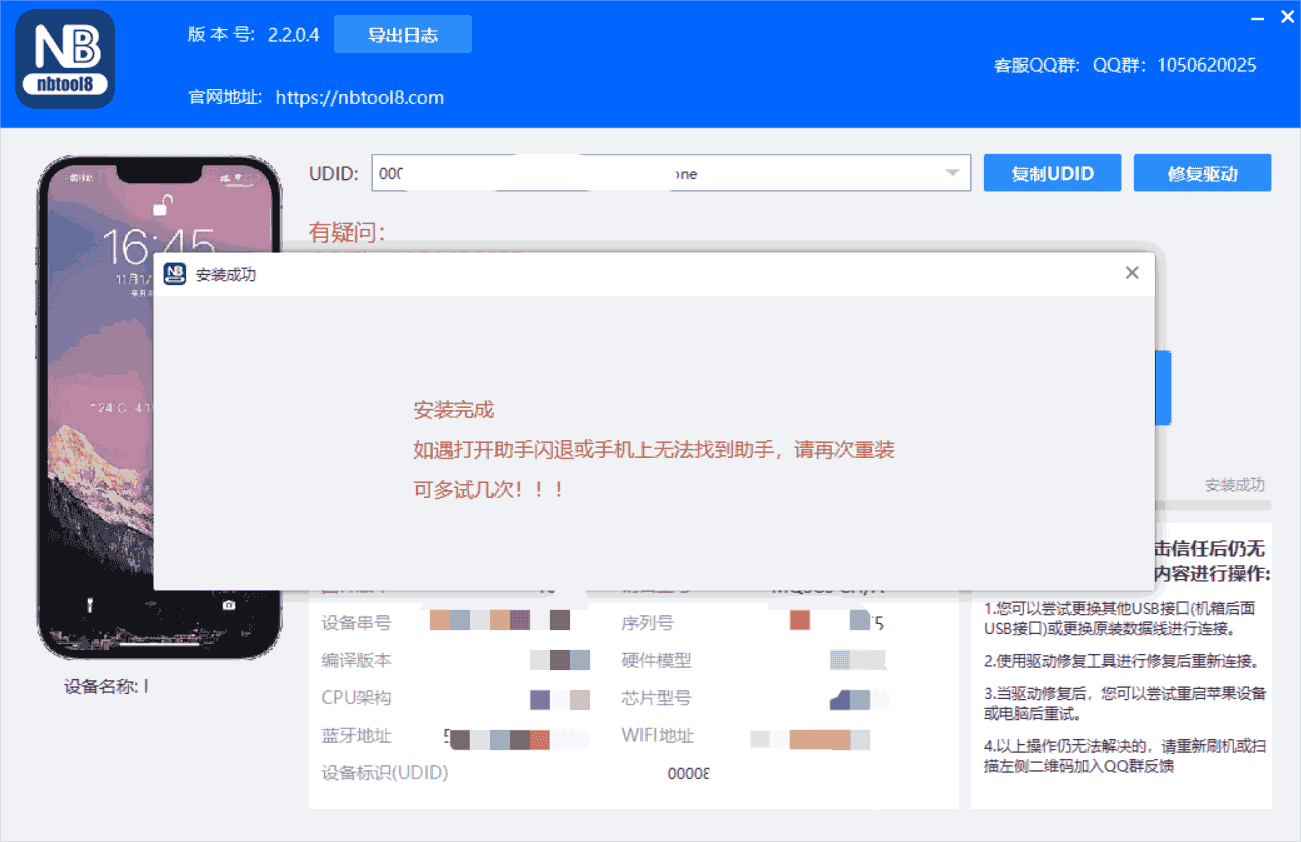Click tip 3 about 重启苹果设备
The height and width of the screenshot is (842, 1301).
point(1125,704)
